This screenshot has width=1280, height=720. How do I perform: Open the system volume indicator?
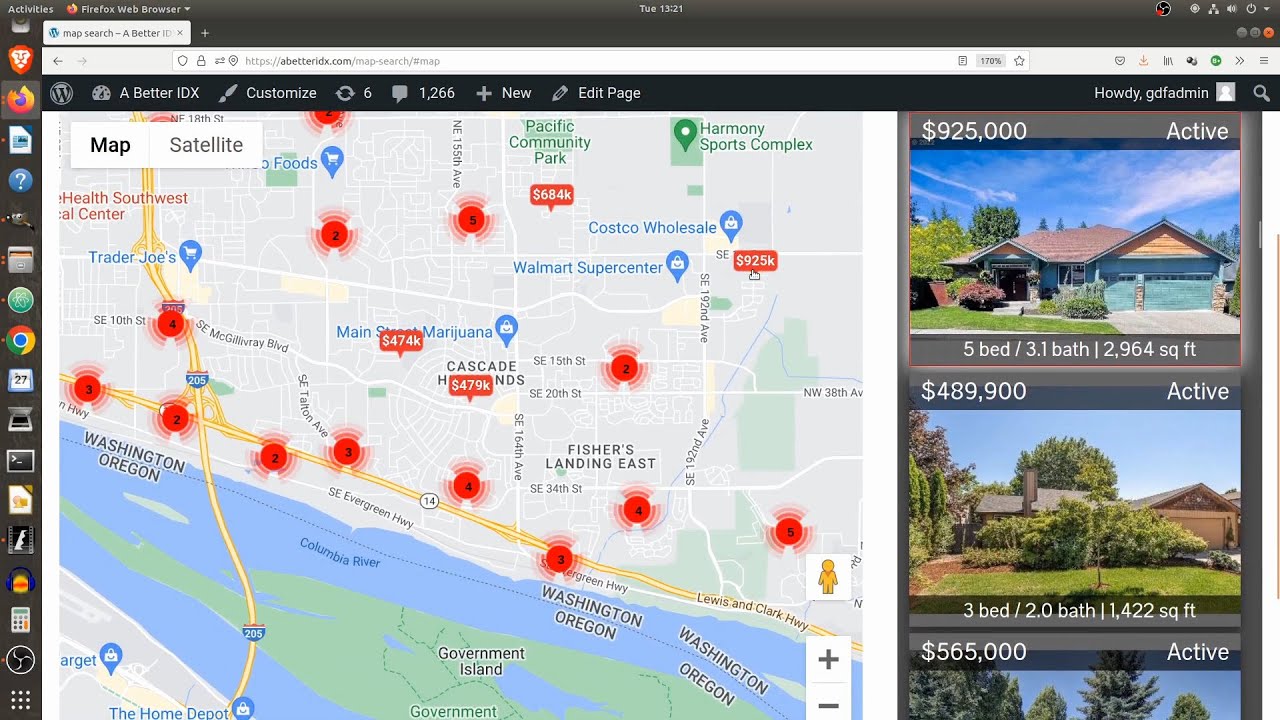(1231, 9)
